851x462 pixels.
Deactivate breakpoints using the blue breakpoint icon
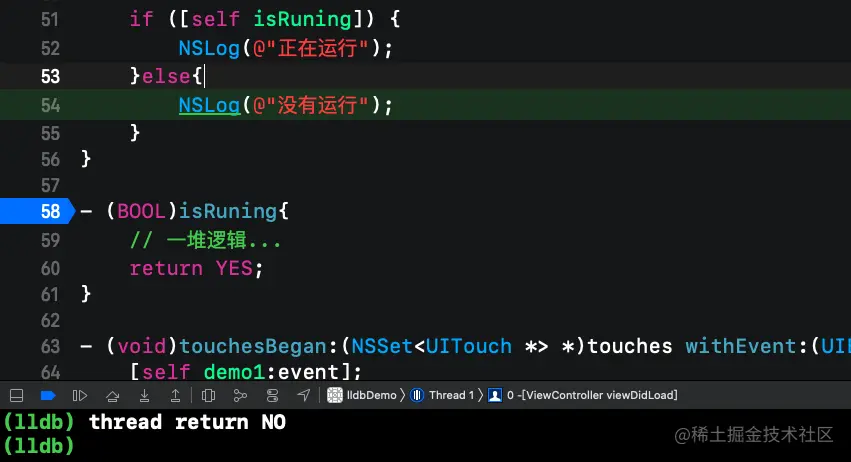(x=47, y=396)
